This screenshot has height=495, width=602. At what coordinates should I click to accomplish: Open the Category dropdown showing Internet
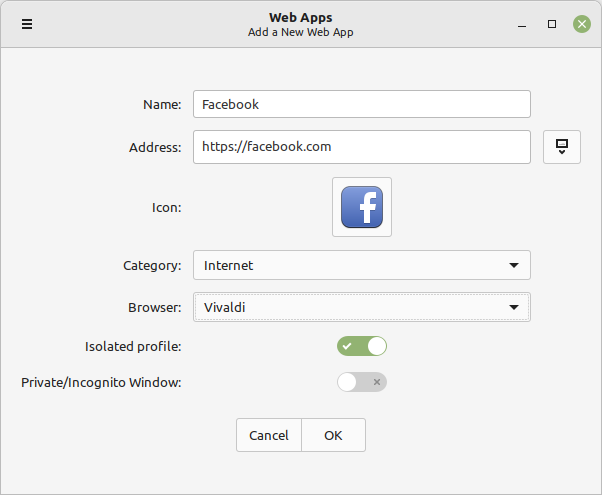point(361,265)
